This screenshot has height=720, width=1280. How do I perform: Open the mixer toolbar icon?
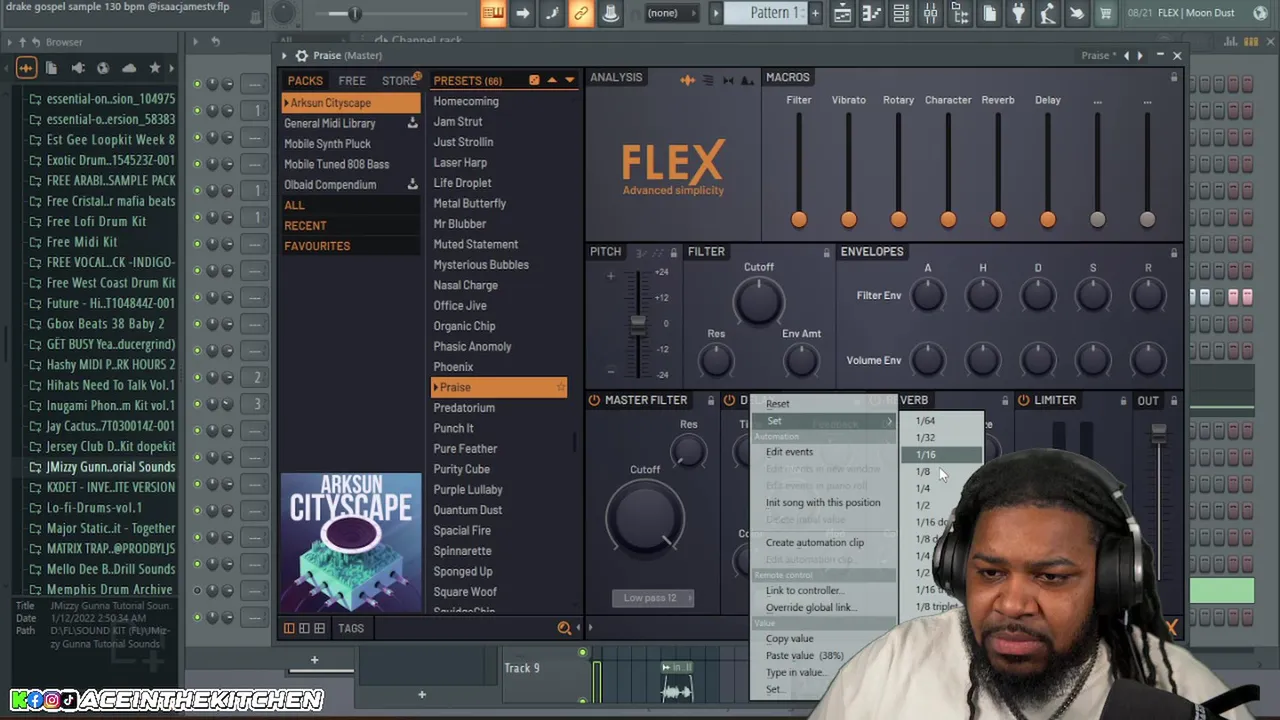point(930,13)
